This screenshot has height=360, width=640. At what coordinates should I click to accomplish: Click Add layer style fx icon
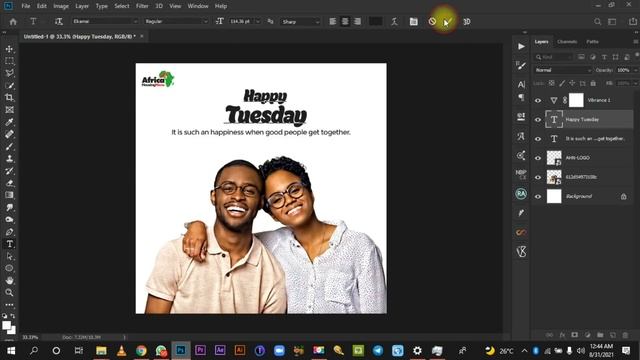562,335
